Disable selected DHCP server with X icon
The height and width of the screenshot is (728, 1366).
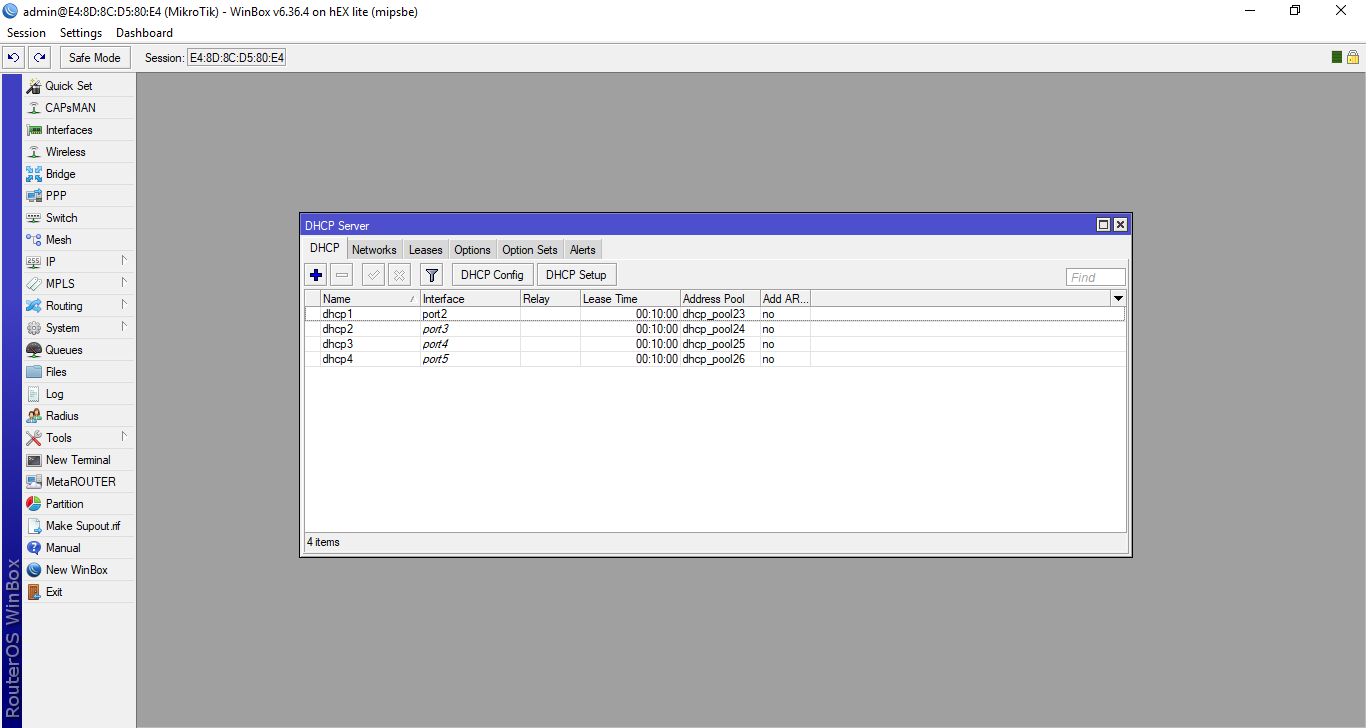pyautogui.click(x=399, y=275)
